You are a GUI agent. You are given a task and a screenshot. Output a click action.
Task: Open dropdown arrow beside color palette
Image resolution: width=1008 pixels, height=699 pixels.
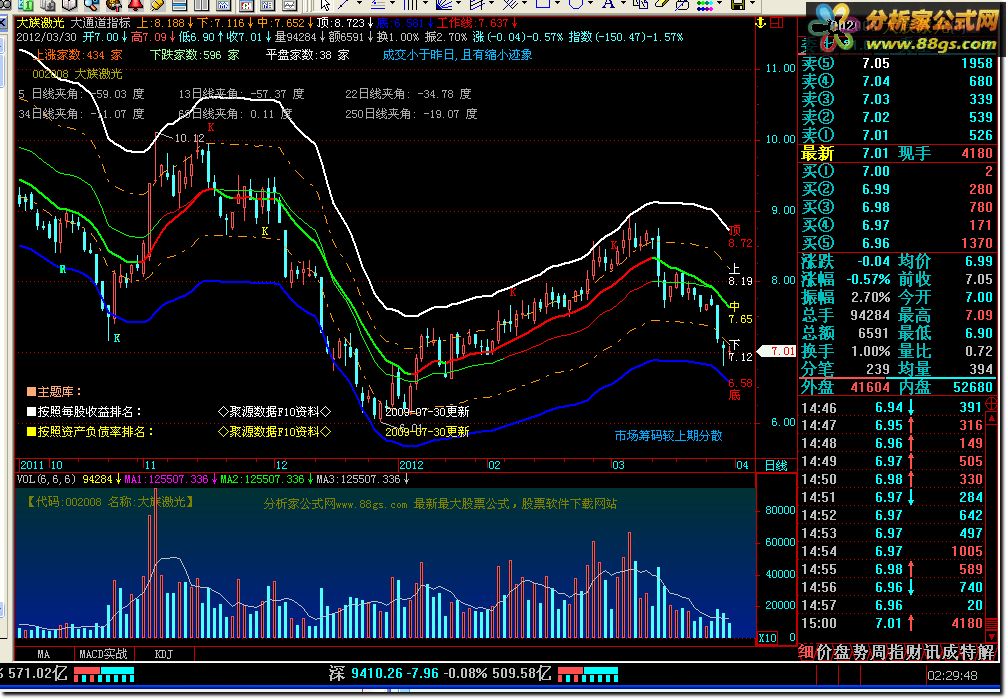[x=719, y=3]
